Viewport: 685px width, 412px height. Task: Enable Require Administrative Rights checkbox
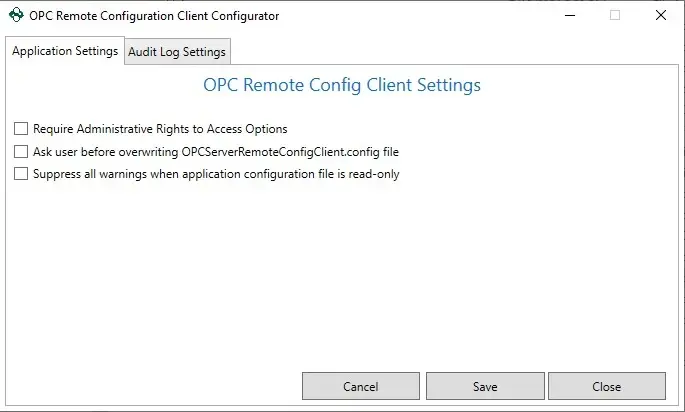click(21, 129)
